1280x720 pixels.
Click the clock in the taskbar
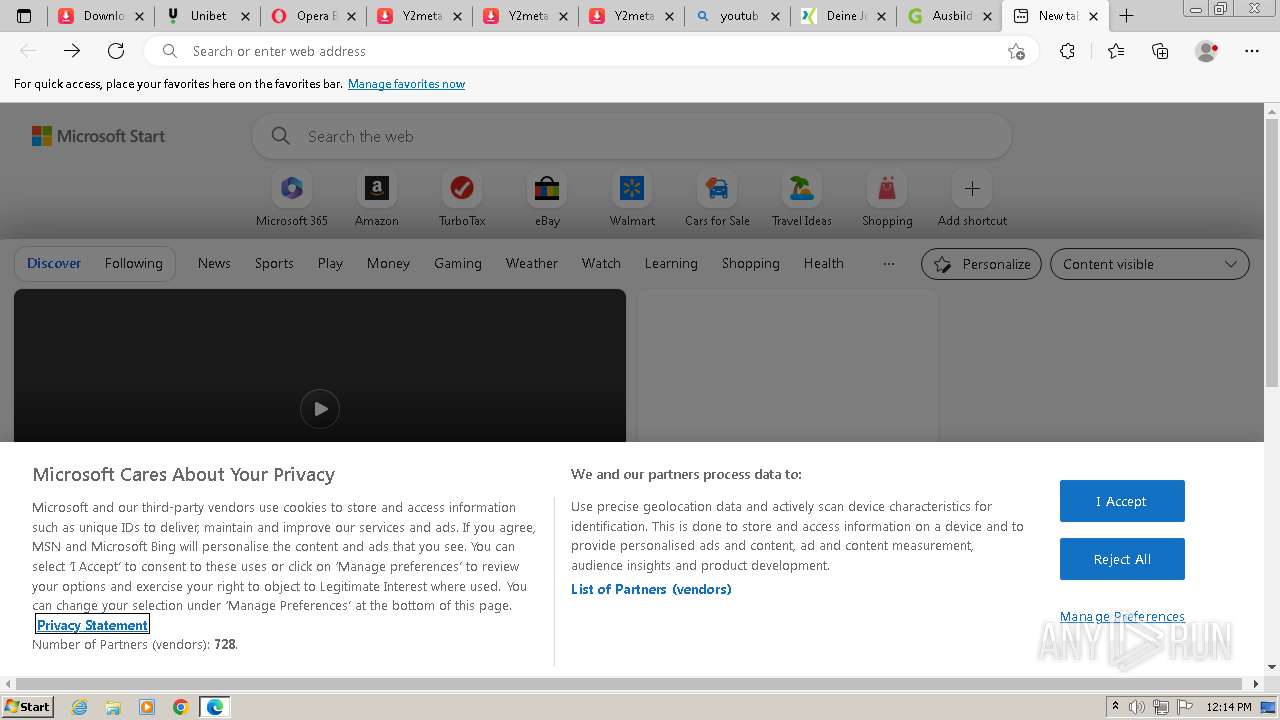pos(1229,707)
